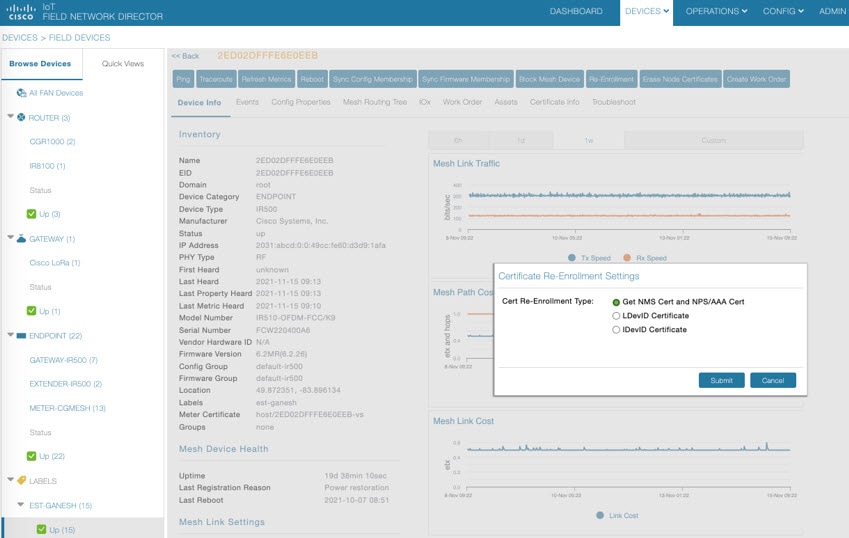Click the Refresh Metrics button
The image size is (849, 538).
[266, 79]
